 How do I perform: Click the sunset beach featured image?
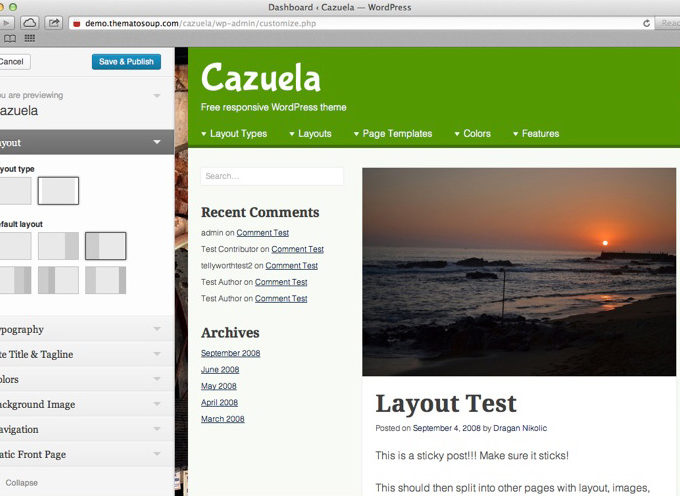click(518, 271)
